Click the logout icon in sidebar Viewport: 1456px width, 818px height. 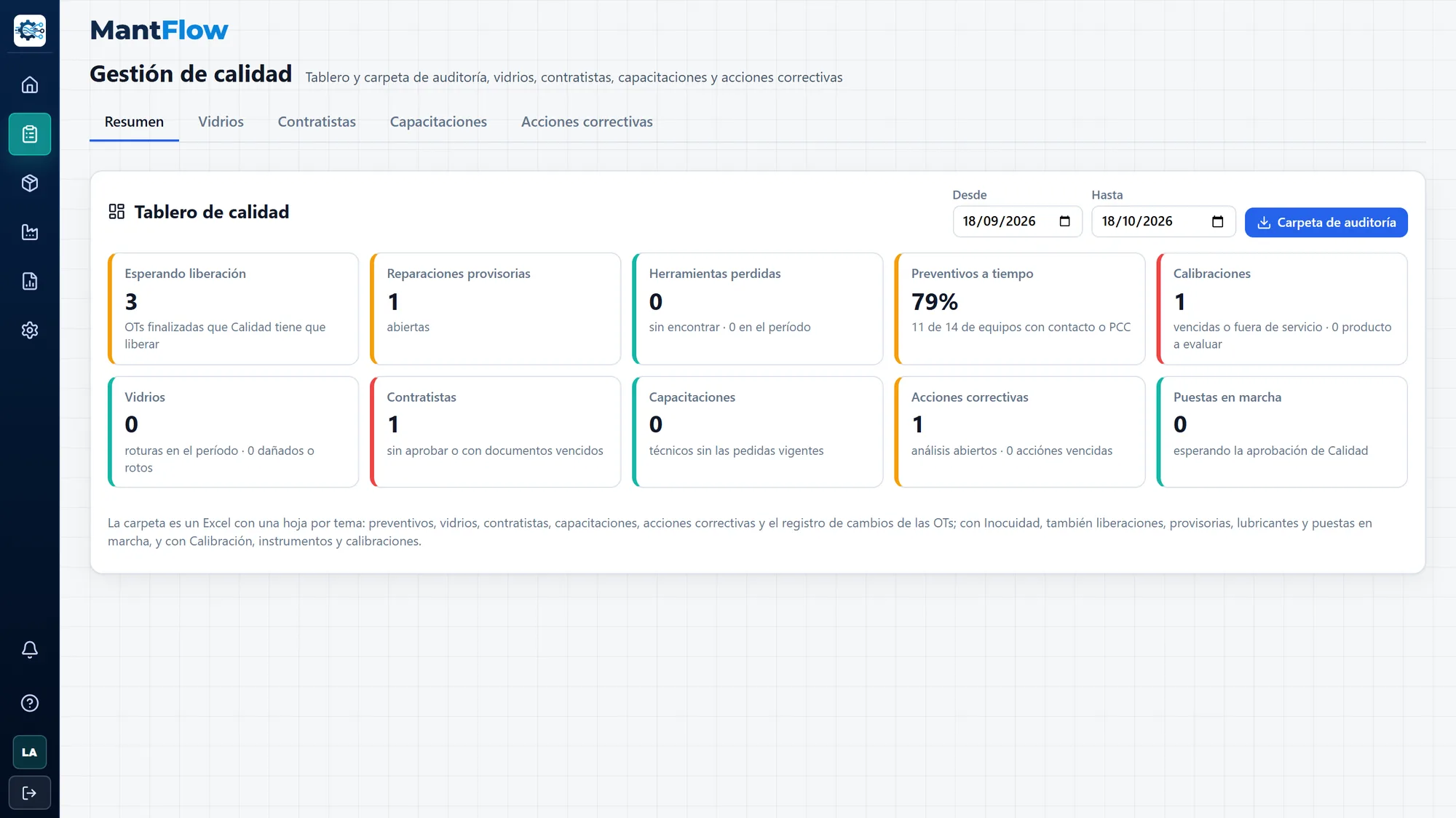click(30, 793)
